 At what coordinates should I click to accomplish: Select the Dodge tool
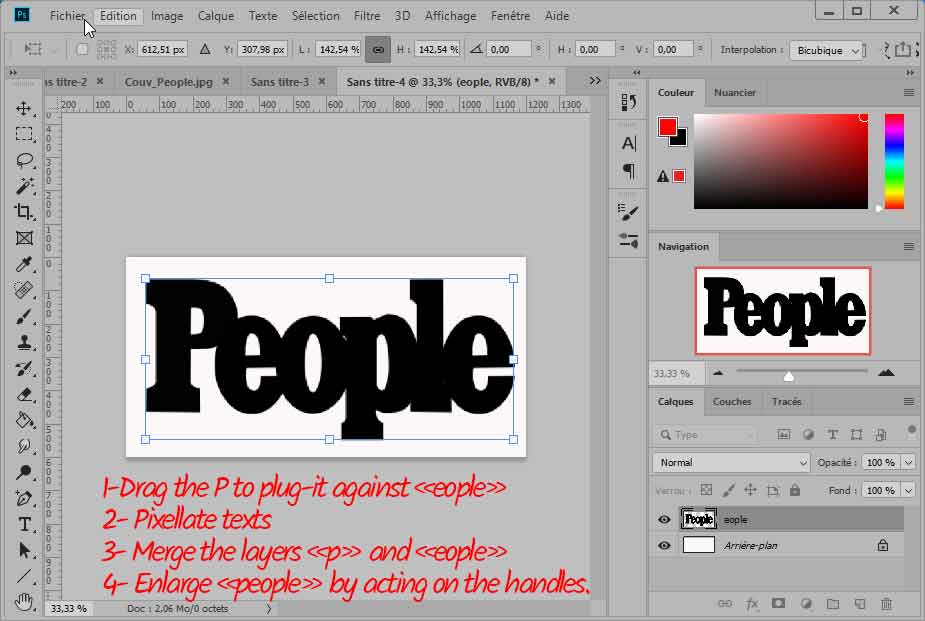[24, 472]
